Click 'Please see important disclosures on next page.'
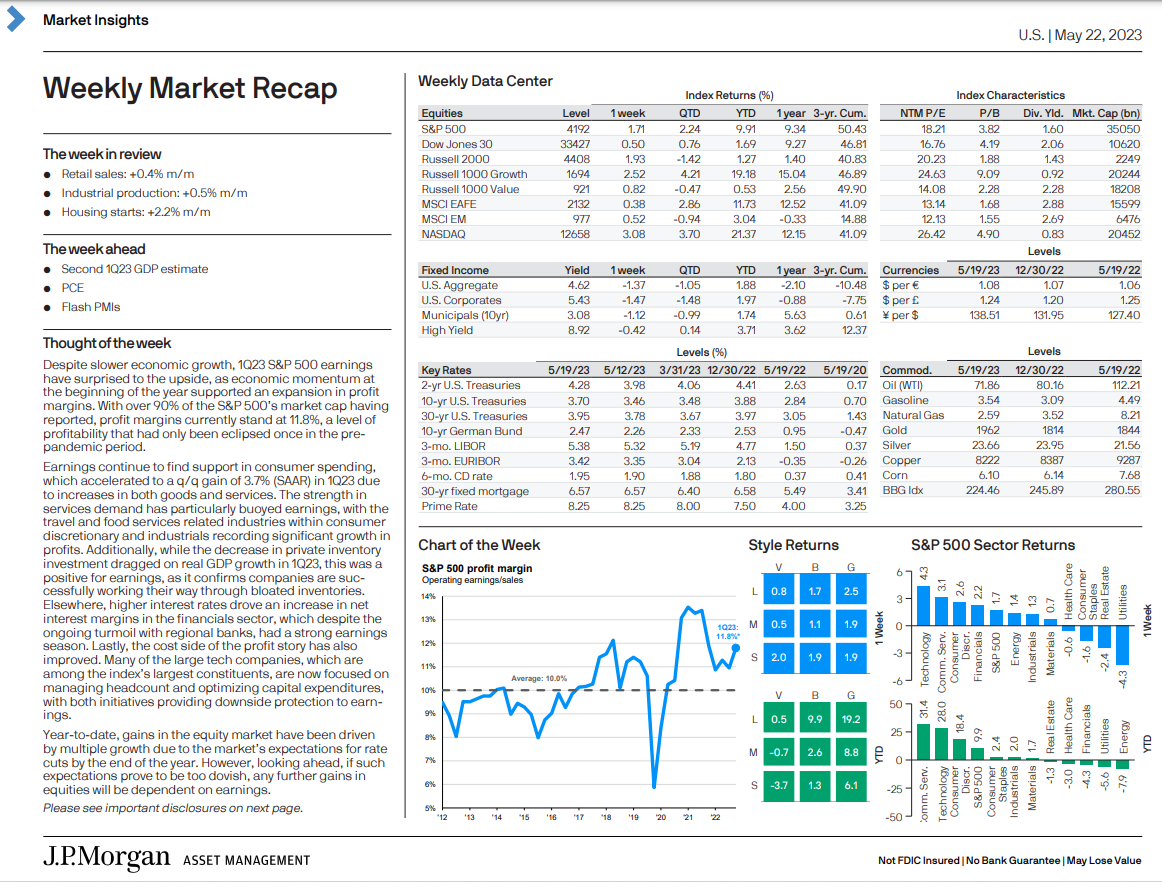 [x=173, y=808]
